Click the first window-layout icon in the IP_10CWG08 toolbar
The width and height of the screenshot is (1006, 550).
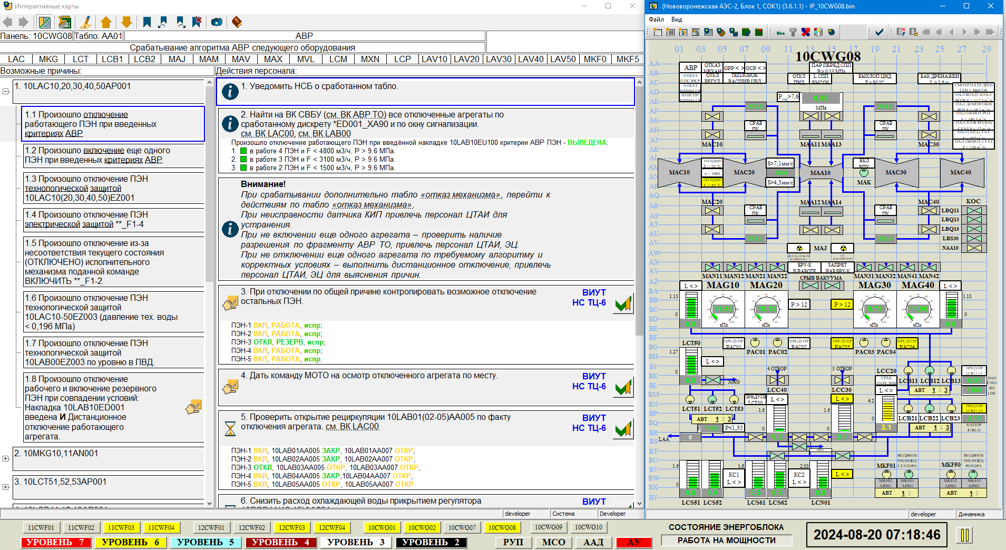(658, 32)
